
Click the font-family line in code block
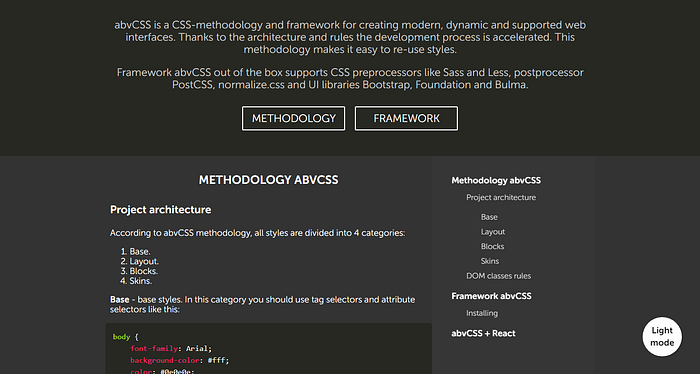coord(171,349)
